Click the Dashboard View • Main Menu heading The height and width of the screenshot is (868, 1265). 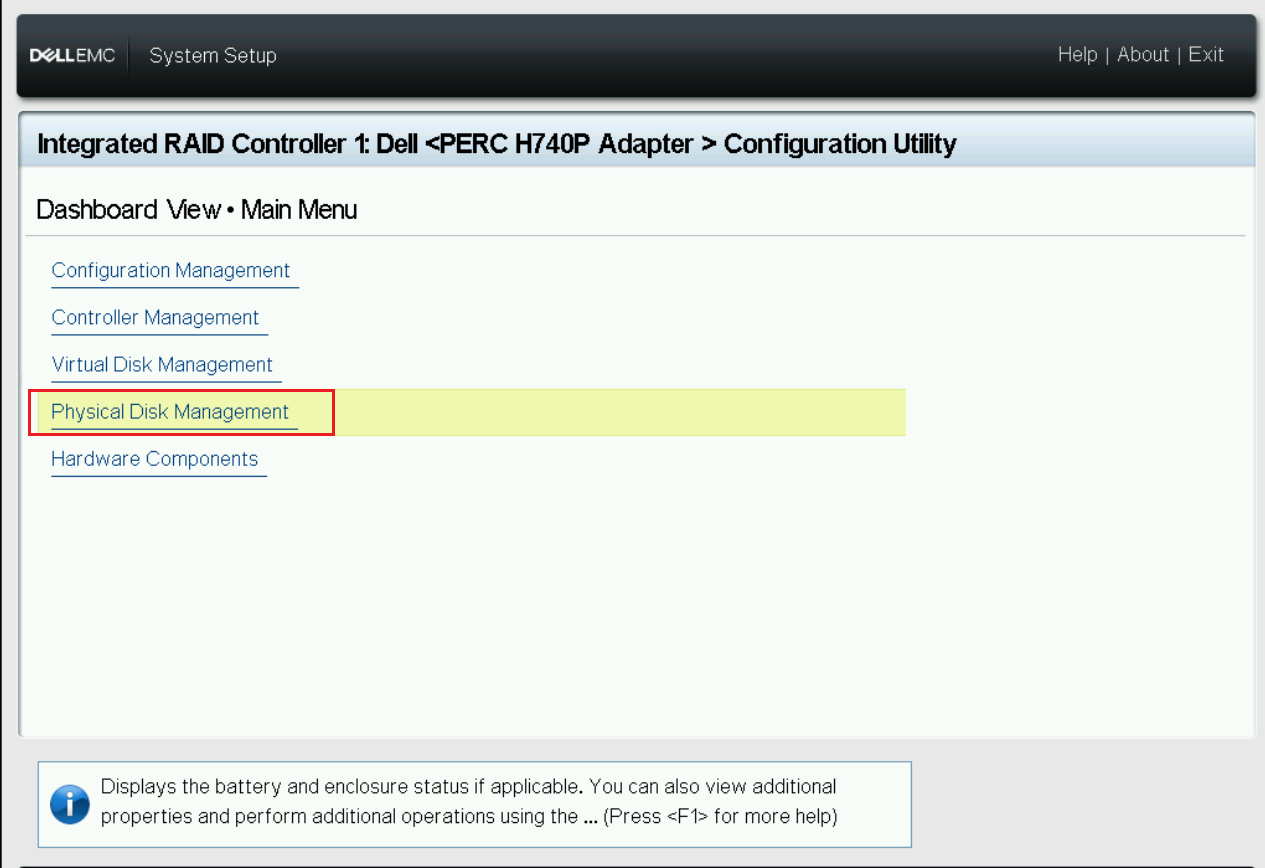point(196,210)
